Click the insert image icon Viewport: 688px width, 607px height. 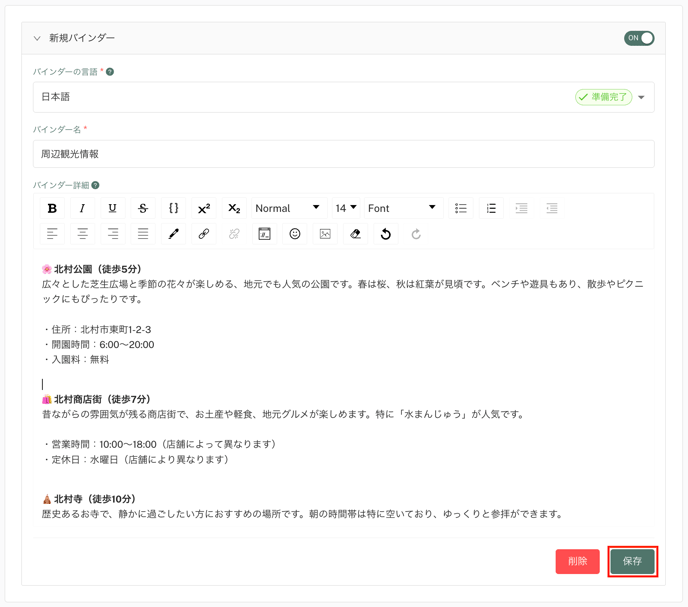point(325,234)
